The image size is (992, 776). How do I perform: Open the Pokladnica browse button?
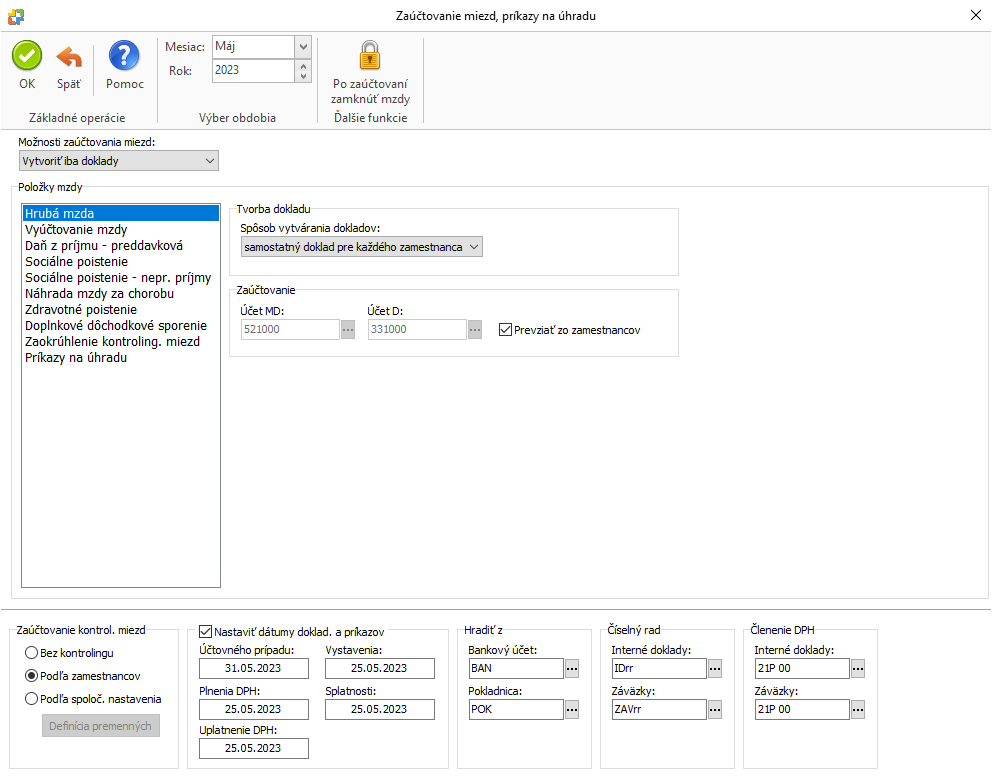point(572,710)
